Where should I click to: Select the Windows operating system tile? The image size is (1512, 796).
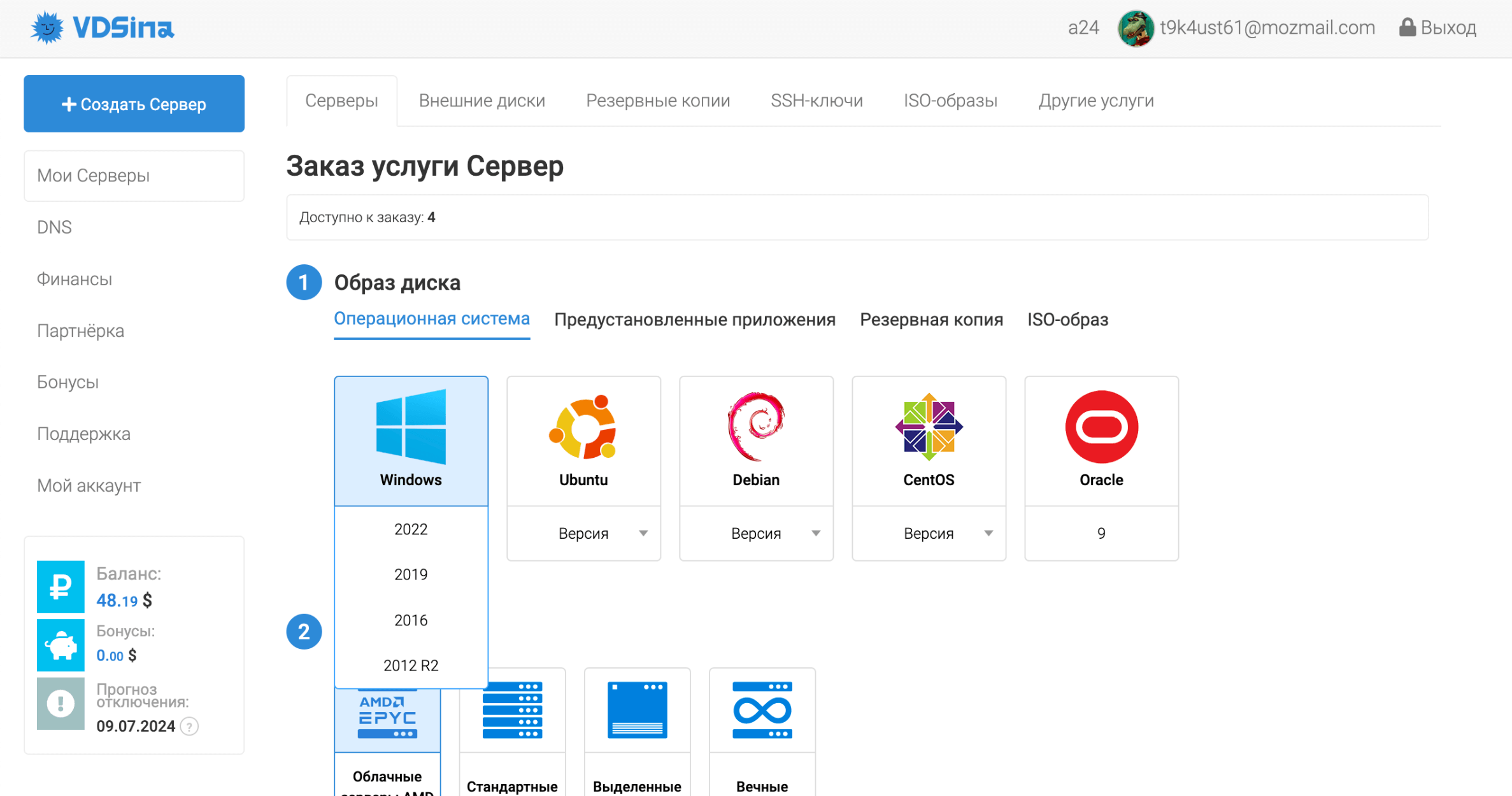pyautogui.click(x=411, y=439)
